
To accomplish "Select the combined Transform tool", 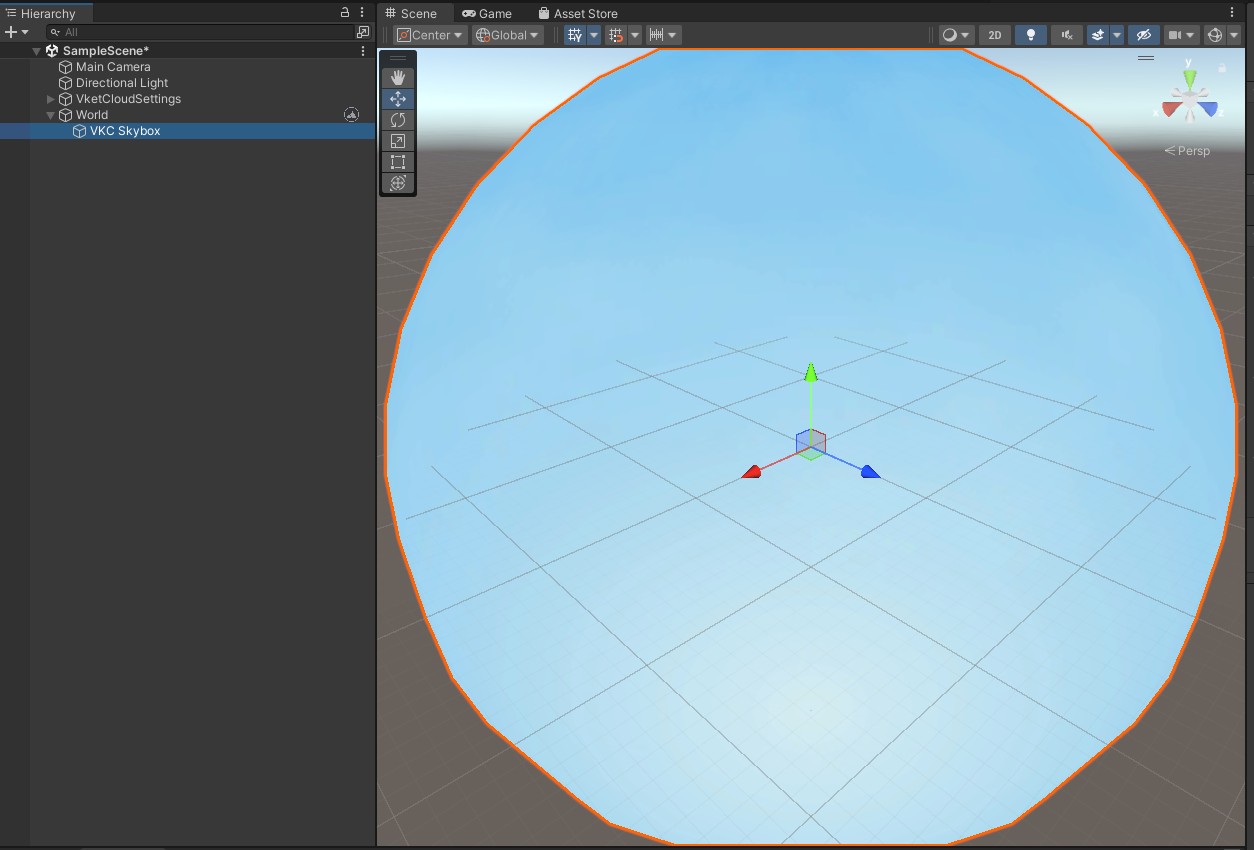I will click(x=397, y=183).
